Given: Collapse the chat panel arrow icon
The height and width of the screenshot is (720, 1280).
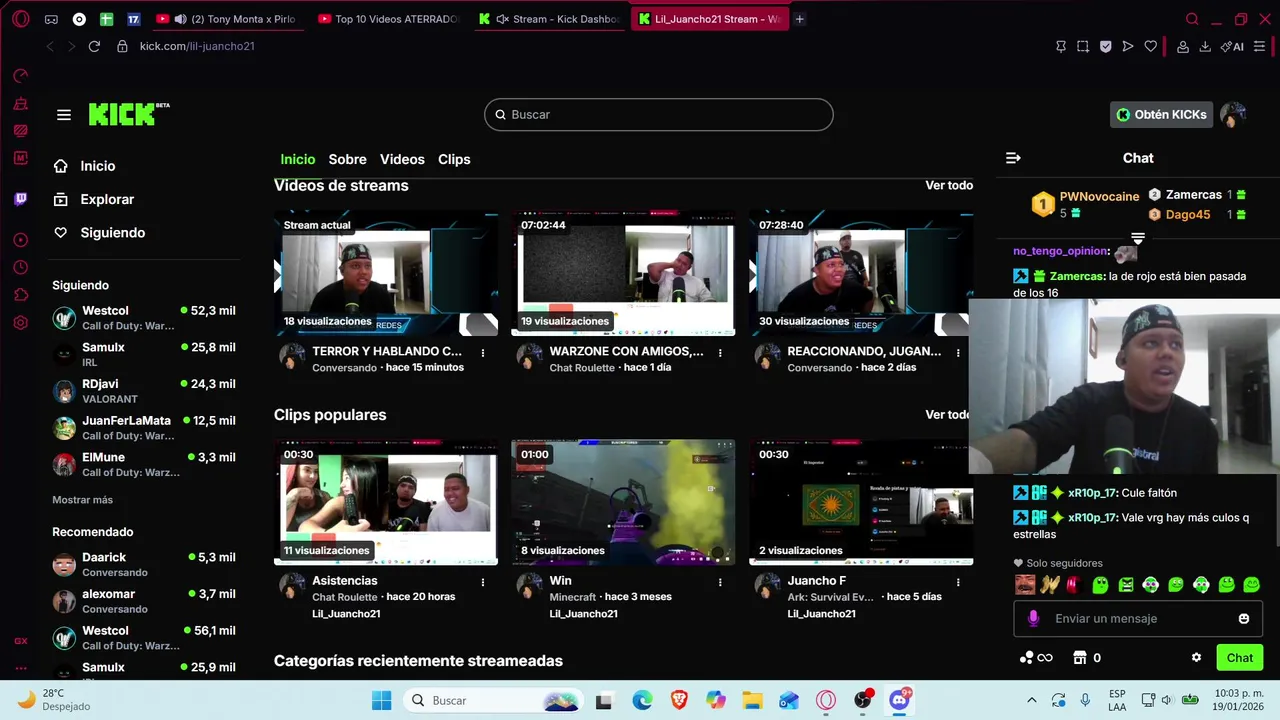Looking at the screenshot, I should [x=1013, y=158].
